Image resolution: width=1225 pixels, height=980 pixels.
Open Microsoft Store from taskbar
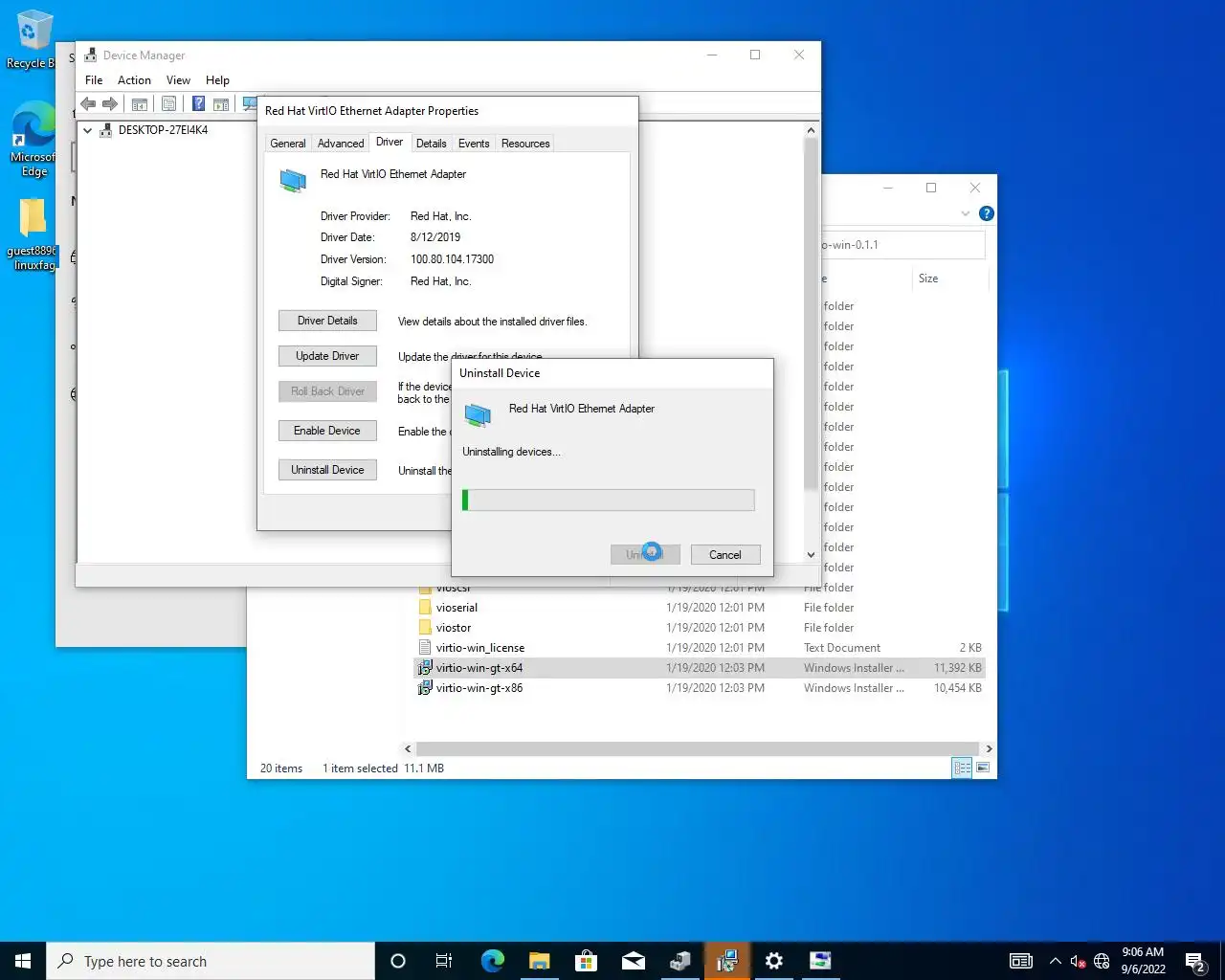[x=586, y=961]
